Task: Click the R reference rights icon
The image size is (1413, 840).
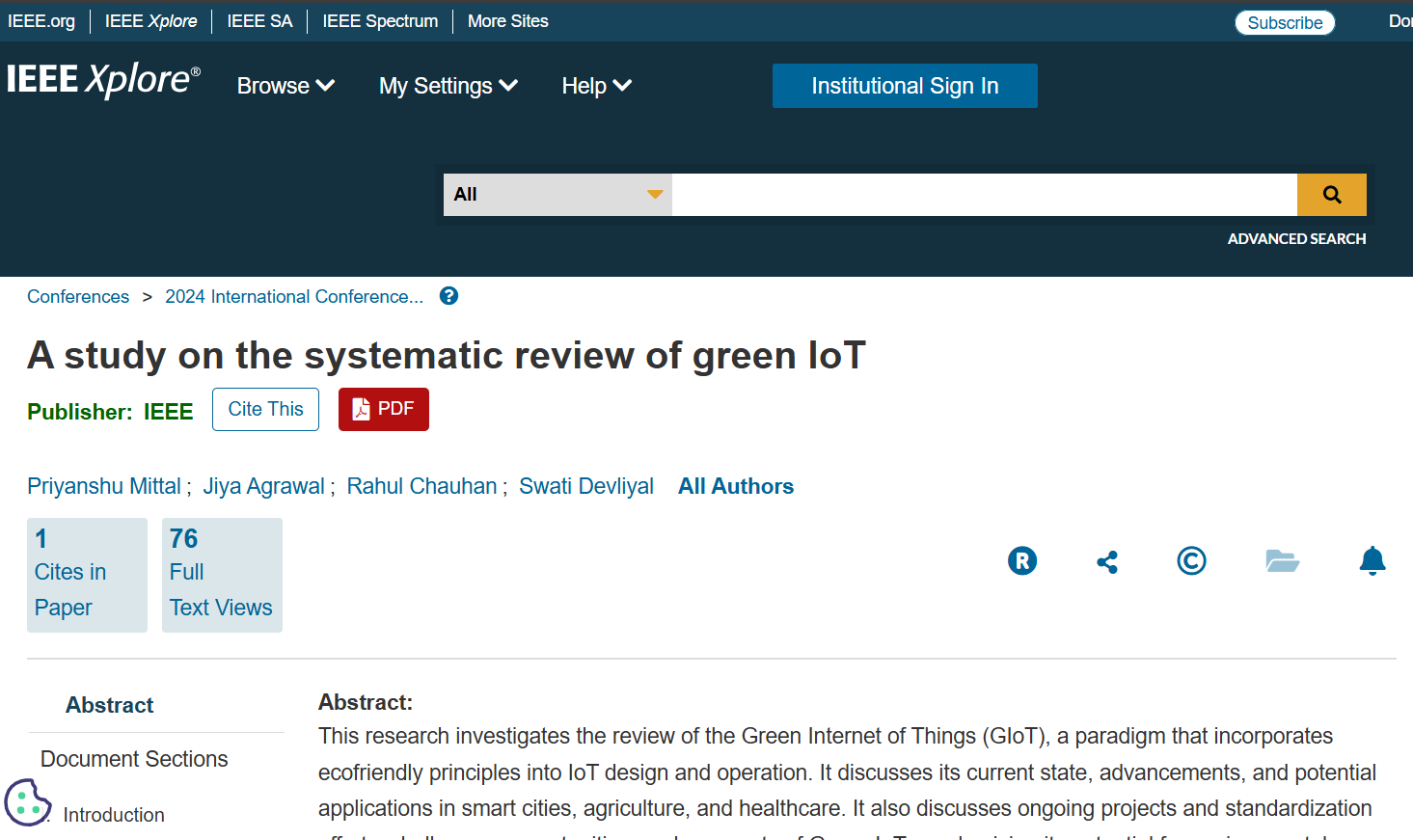Action: pyautogui.click(x=1022, y=560)
